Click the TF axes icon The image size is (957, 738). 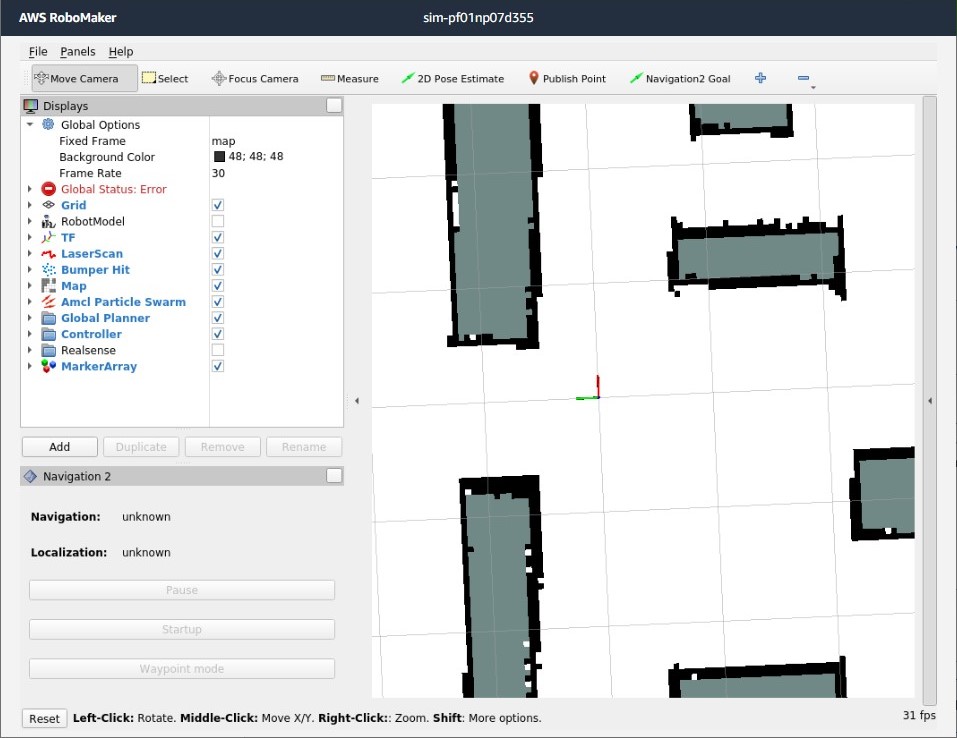pos(48,237)
